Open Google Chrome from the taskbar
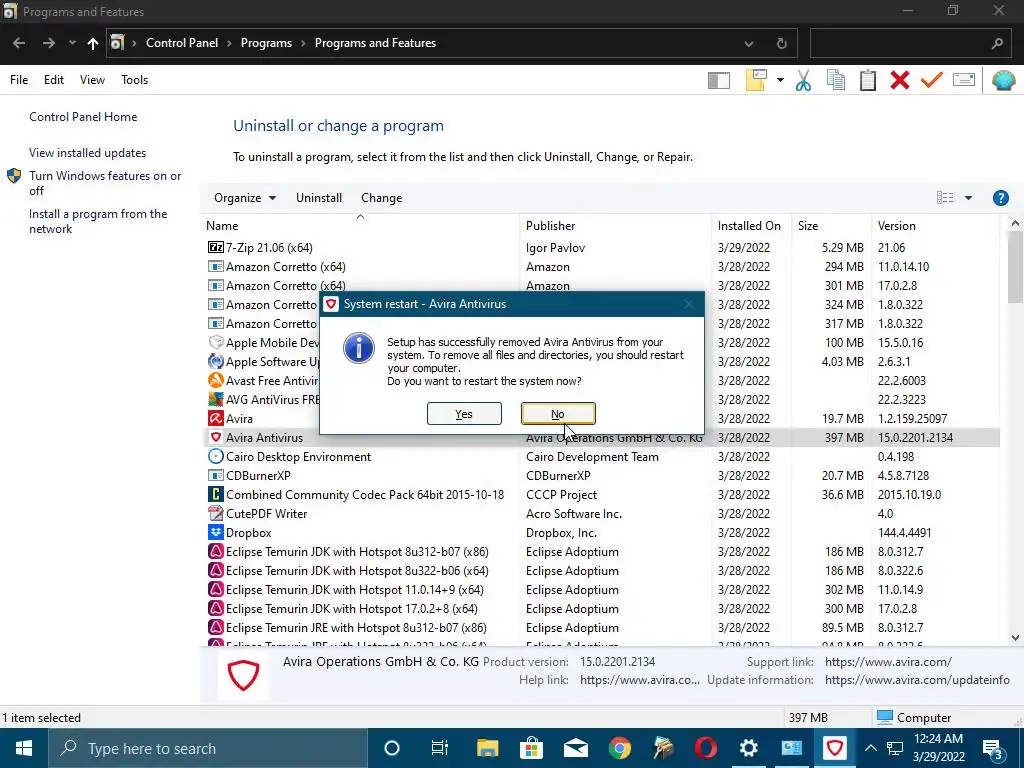The height and width of the screenshot is (768, 1024). click(619, 748)
